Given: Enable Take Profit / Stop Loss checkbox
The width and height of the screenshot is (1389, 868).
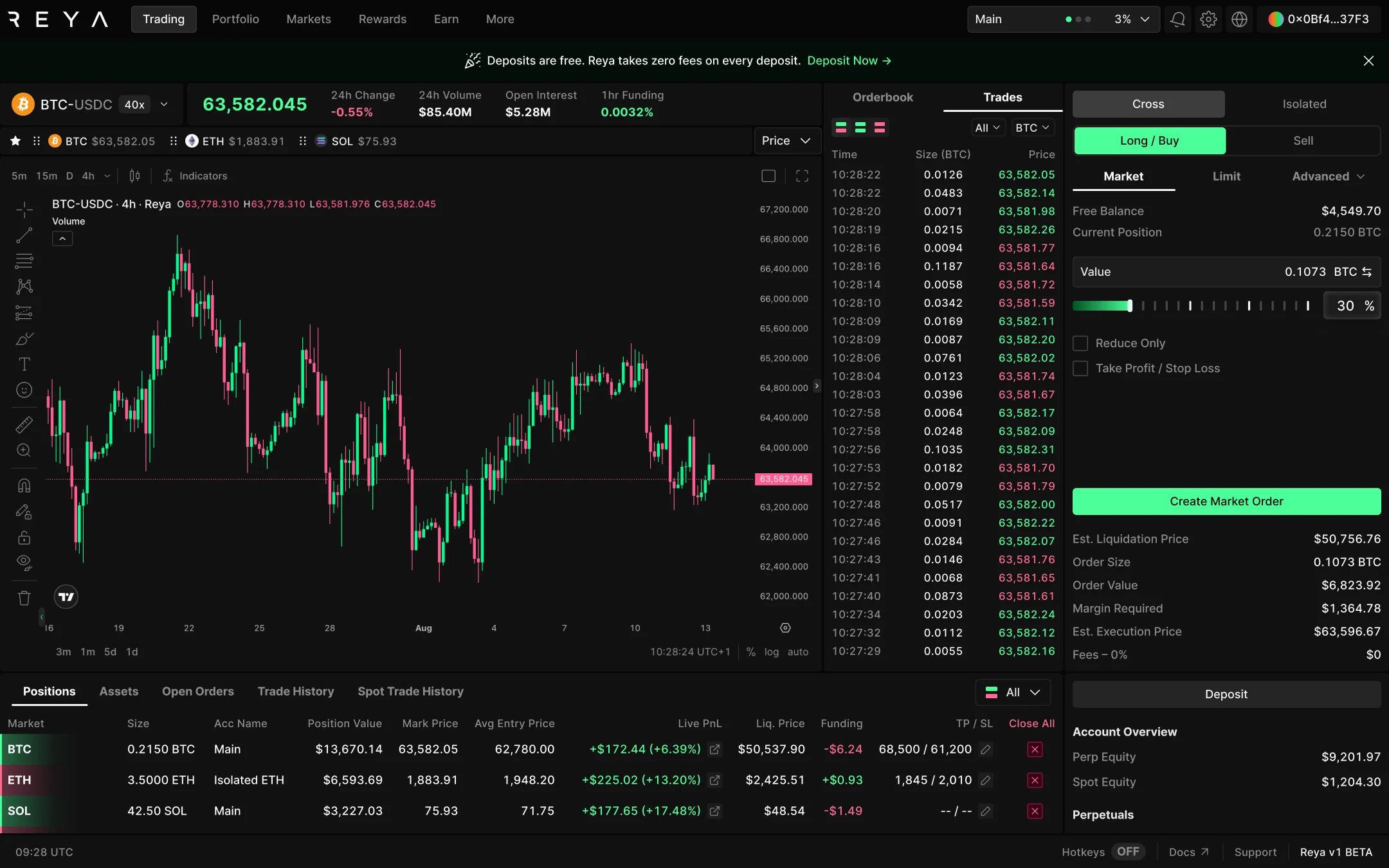Looking at the screenshot, I should [1080, 368].
